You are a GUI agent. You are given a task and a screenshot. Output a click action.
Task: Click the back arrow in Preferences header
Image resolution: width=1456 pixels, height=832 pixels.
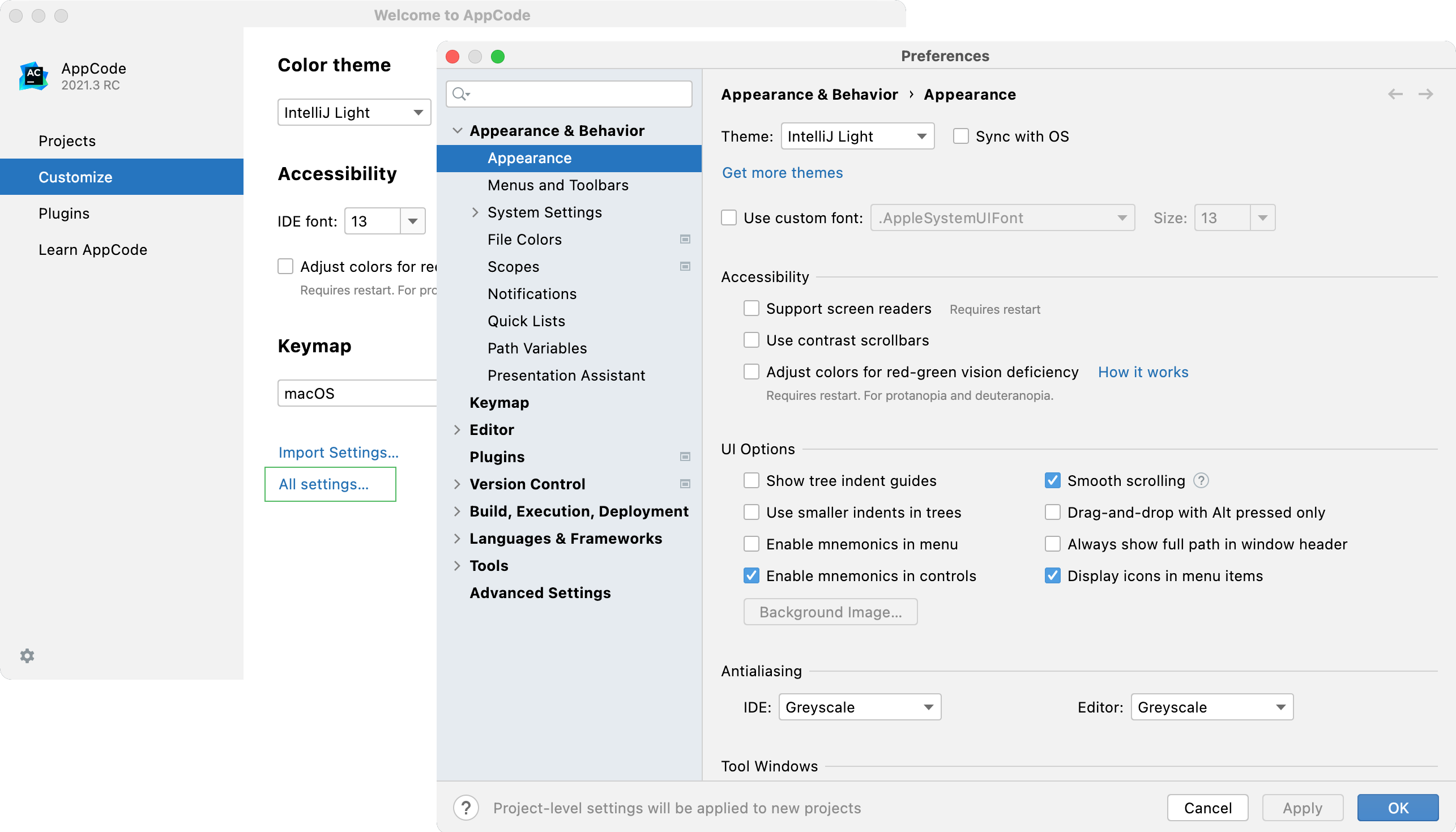pyautogui.click(x=1395, y=94)
